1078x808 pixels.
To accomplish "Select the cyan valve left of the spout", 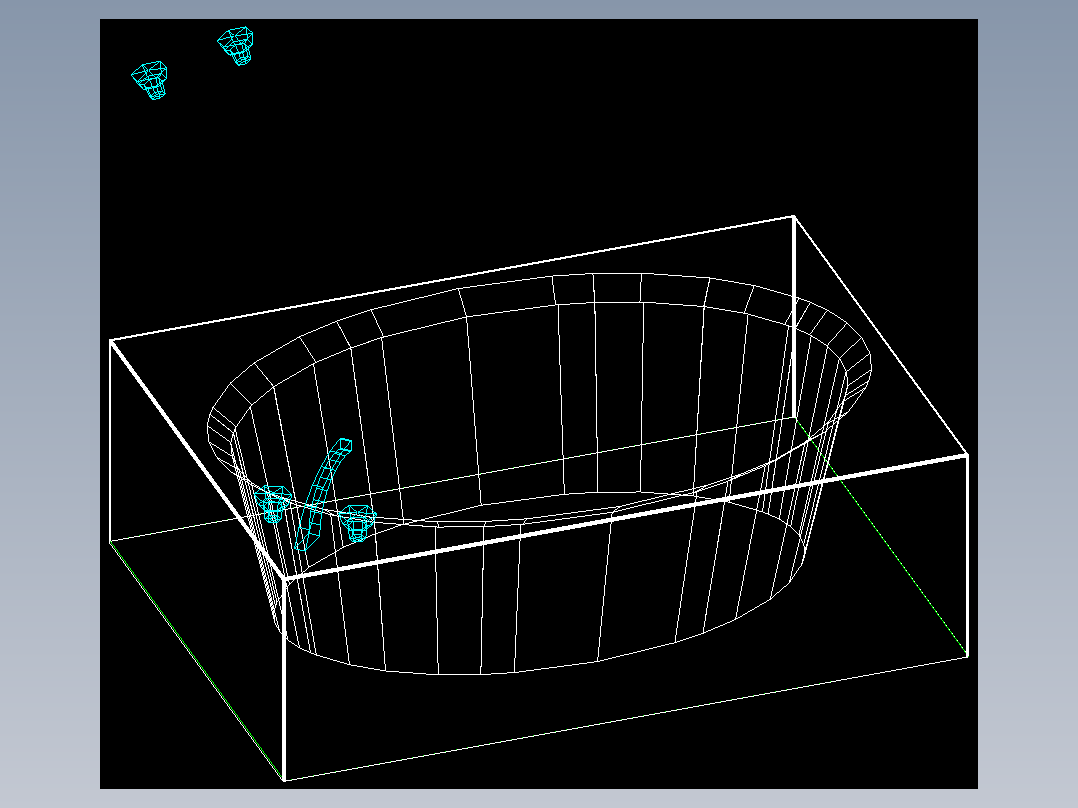I will pos(273,503).
